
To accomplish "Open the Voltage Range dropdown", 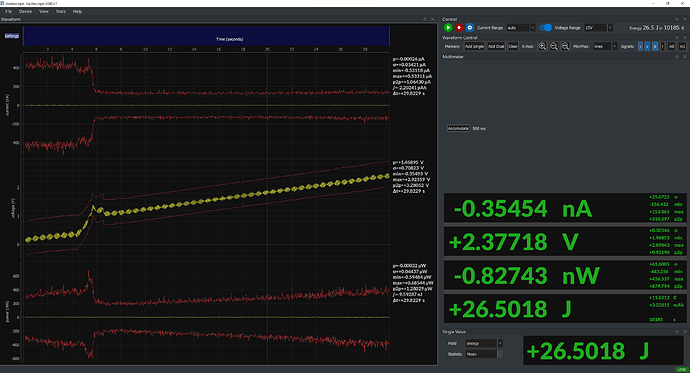I will tap(598, 28).
